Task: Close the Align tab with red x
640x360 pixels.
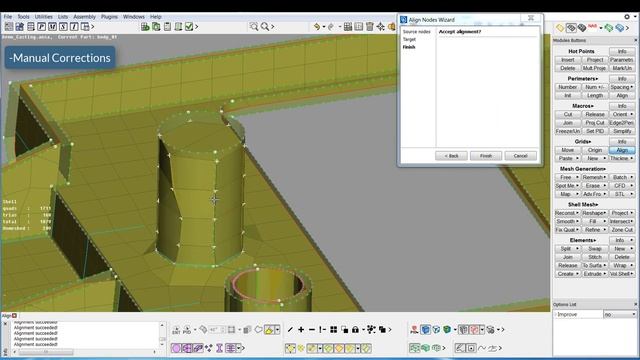Action: coord(14,316)
